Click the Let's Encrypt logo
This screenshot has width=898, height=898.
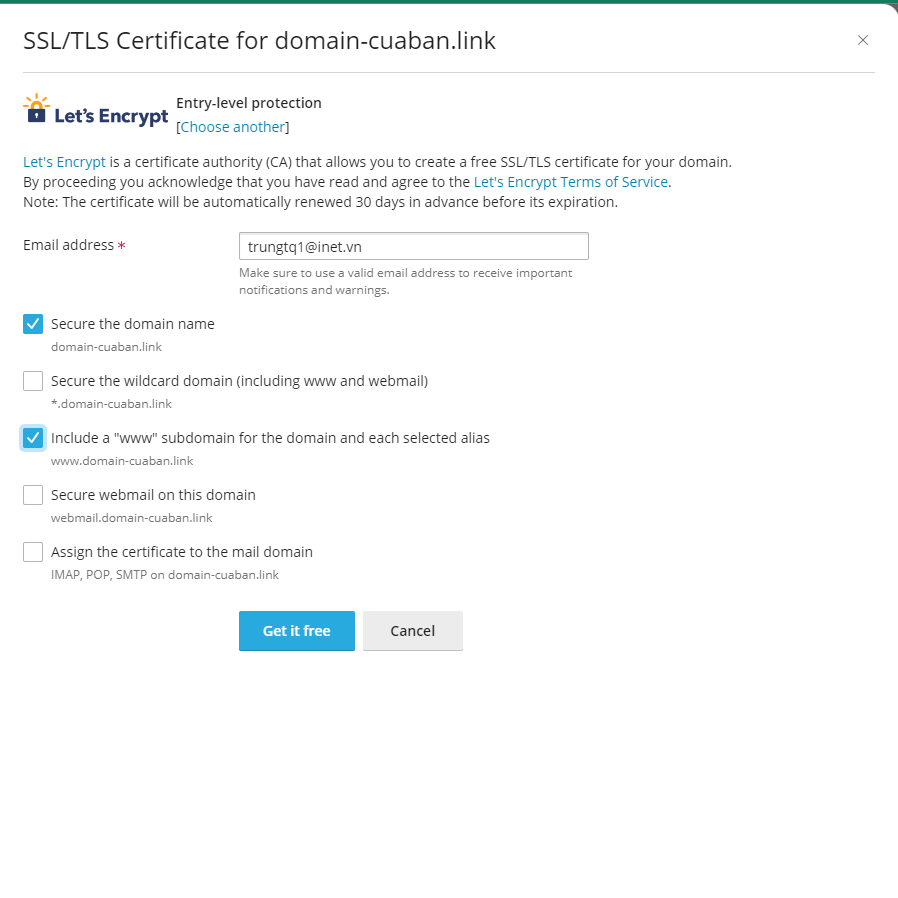coord(96,110)
